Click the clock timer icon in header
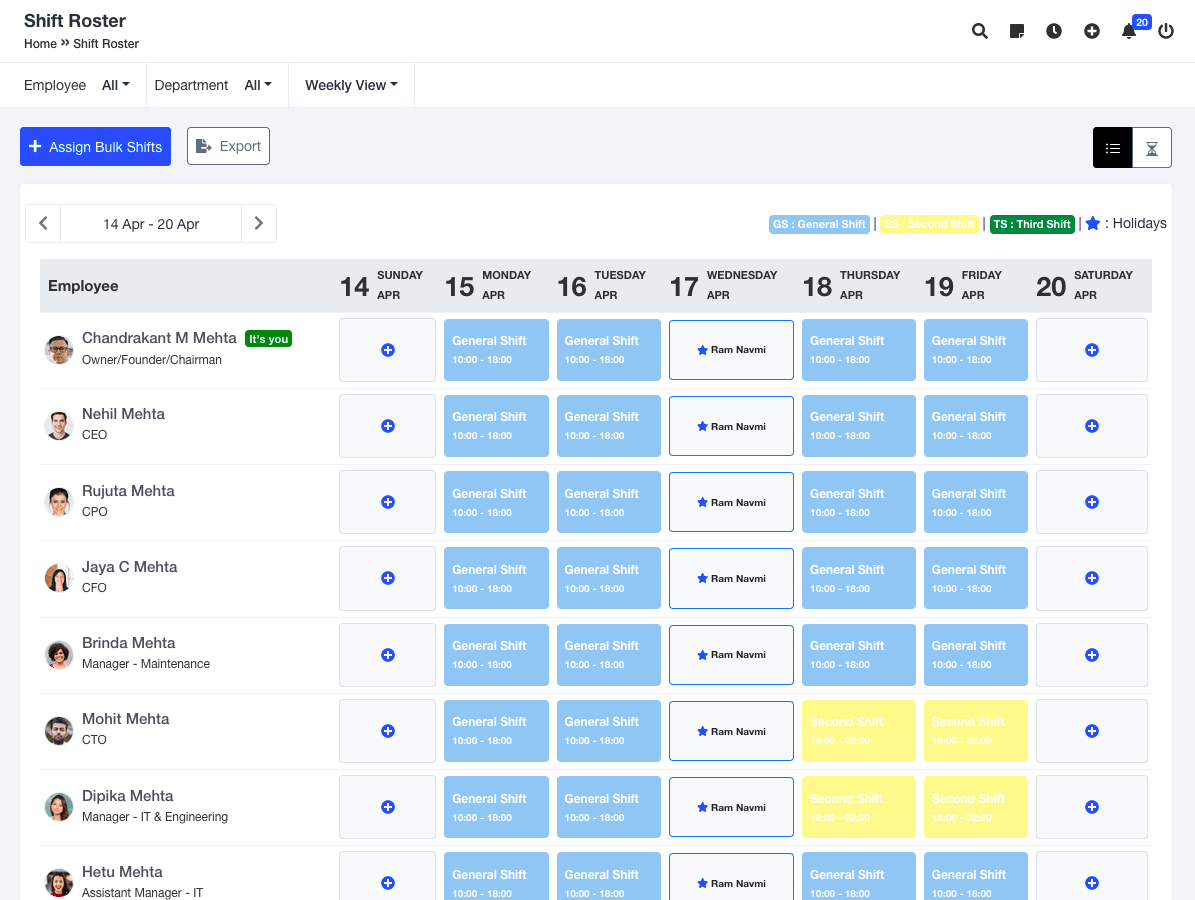Screen dimensions: 1195x900 coord(1054,31)
